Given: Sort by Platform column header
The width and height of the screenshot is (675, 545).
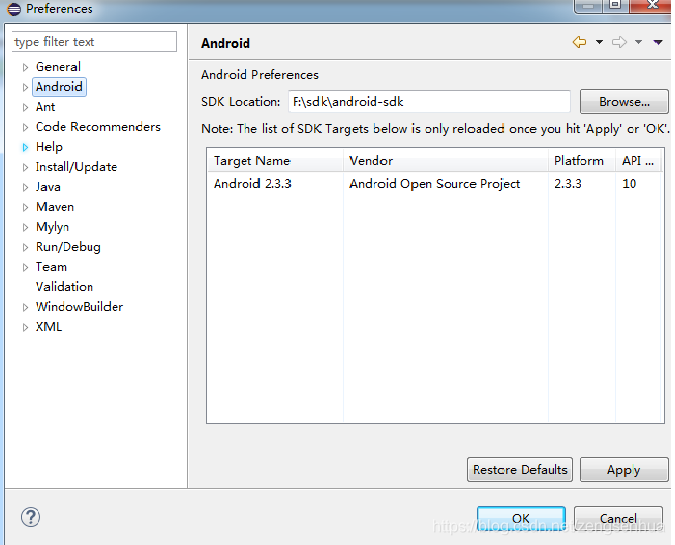Looking at the screenshot, I should click(582, 161).
